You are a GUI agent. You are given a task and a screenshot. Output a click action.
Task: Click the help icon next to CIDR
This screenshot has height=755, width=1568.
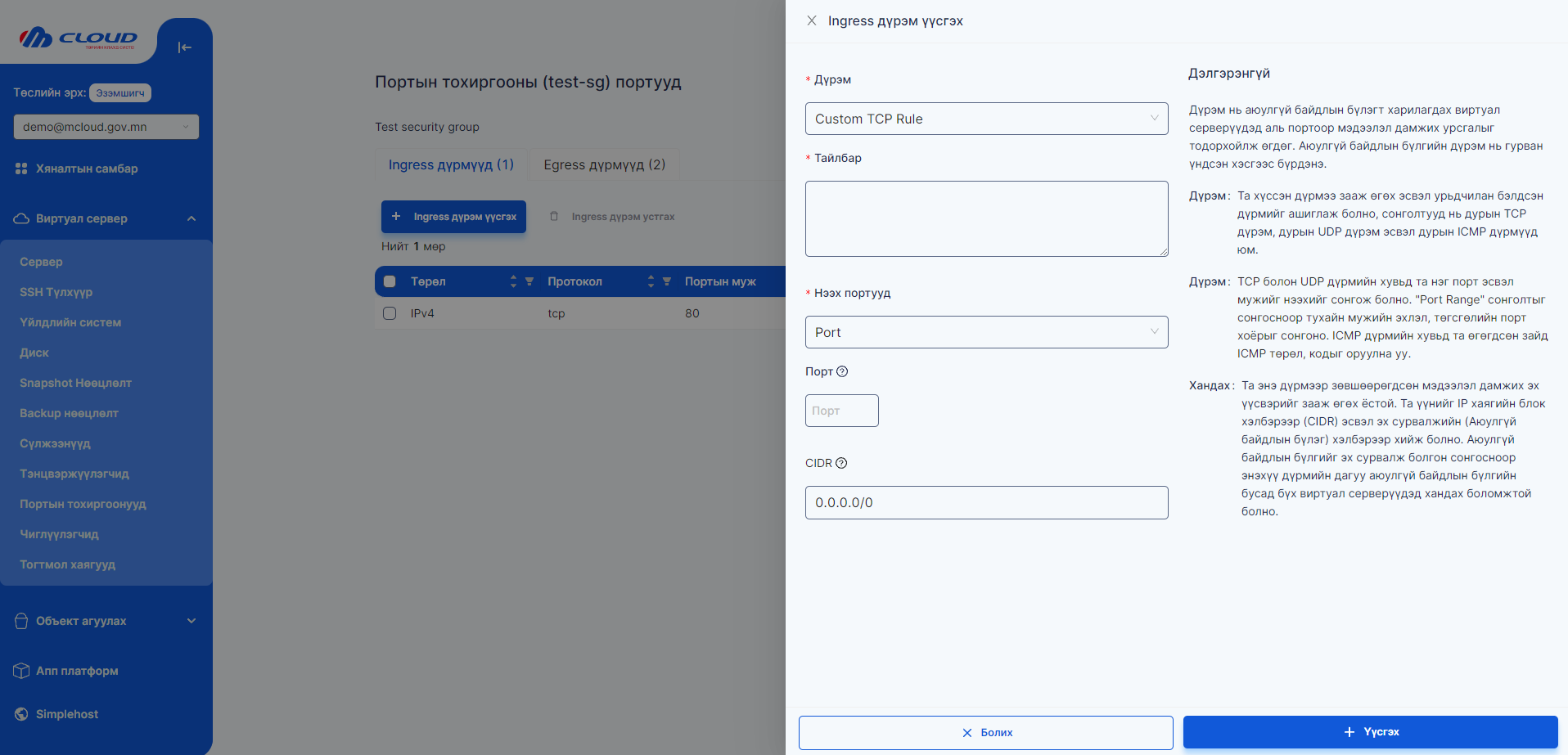(841, 463)
